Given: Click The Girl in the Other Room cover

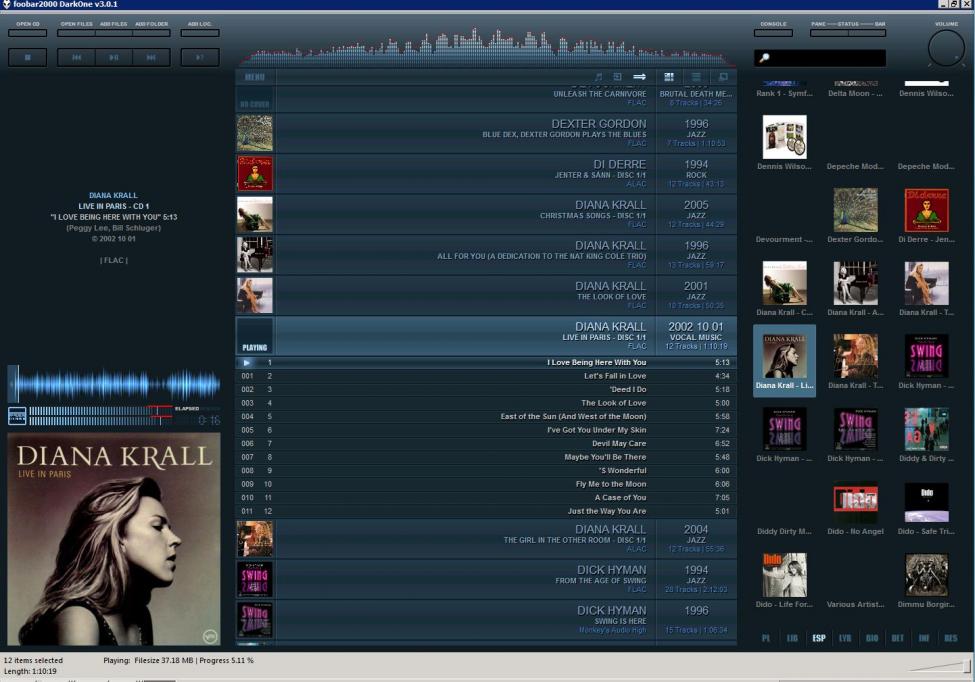Looking at the screenshot, I should click(x=254, y=539).
